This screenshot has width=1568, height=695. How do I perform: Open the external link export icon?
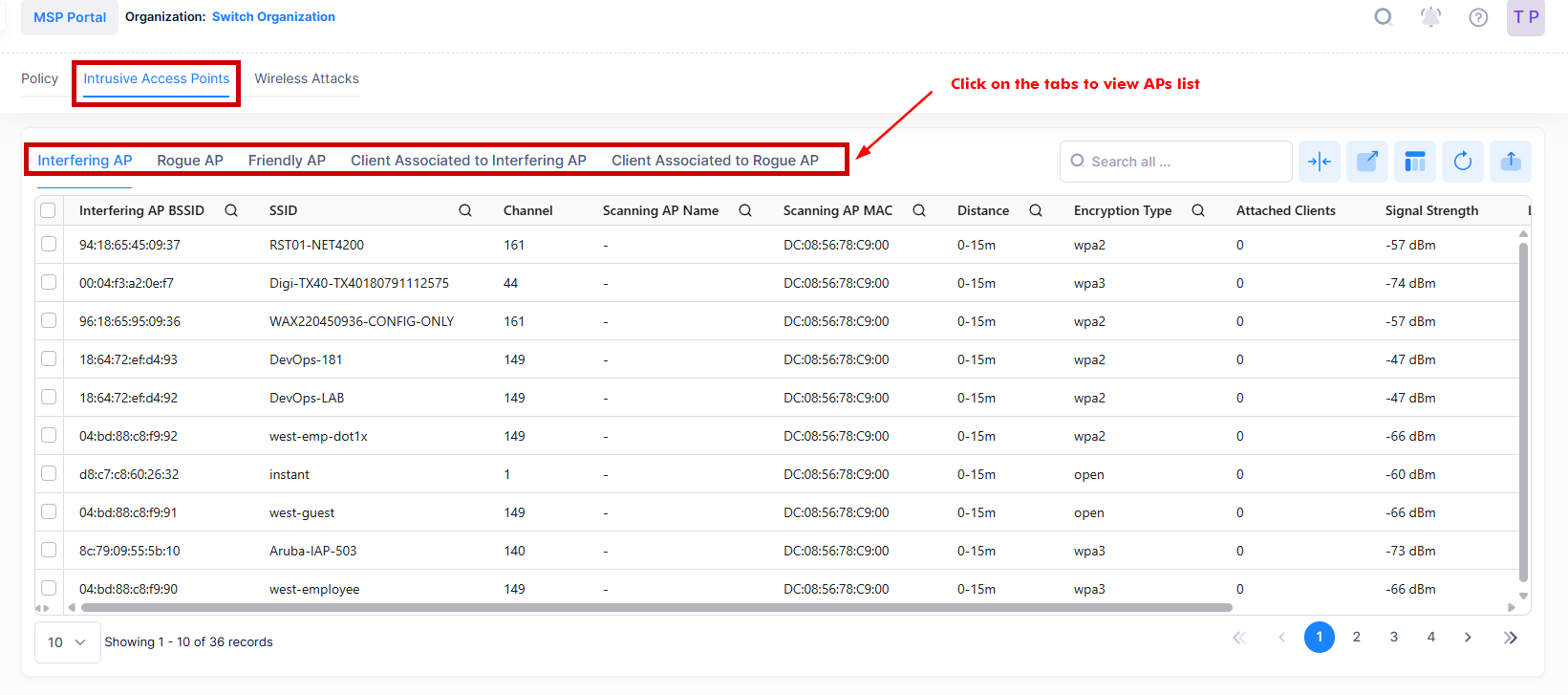[1367, 162]
